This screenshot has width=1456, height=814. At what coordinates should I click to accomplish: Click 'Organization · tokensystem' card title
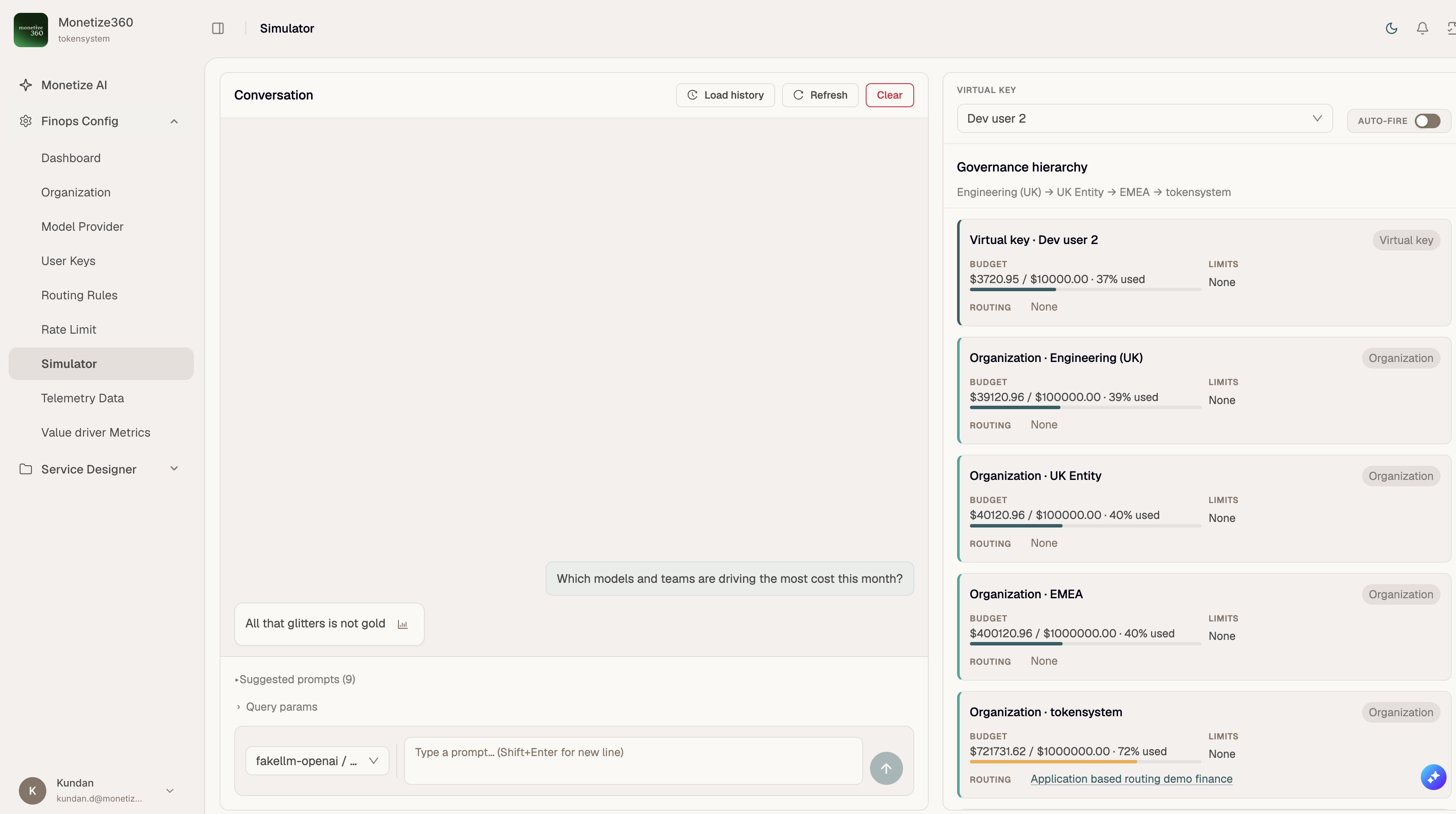point(1045,712)
